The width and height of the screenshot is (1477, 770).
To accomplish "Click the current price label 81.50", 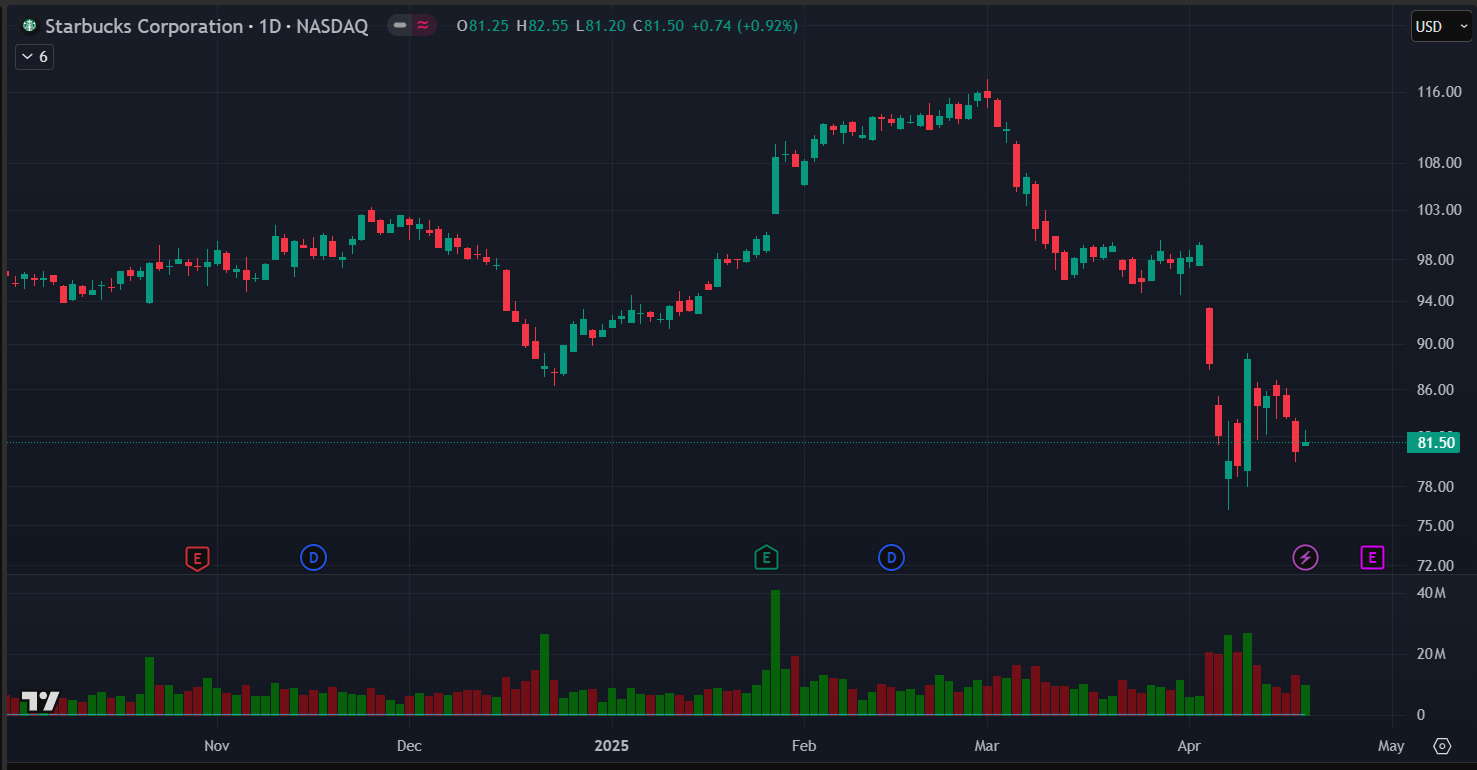I will [x=1433, y=442].
